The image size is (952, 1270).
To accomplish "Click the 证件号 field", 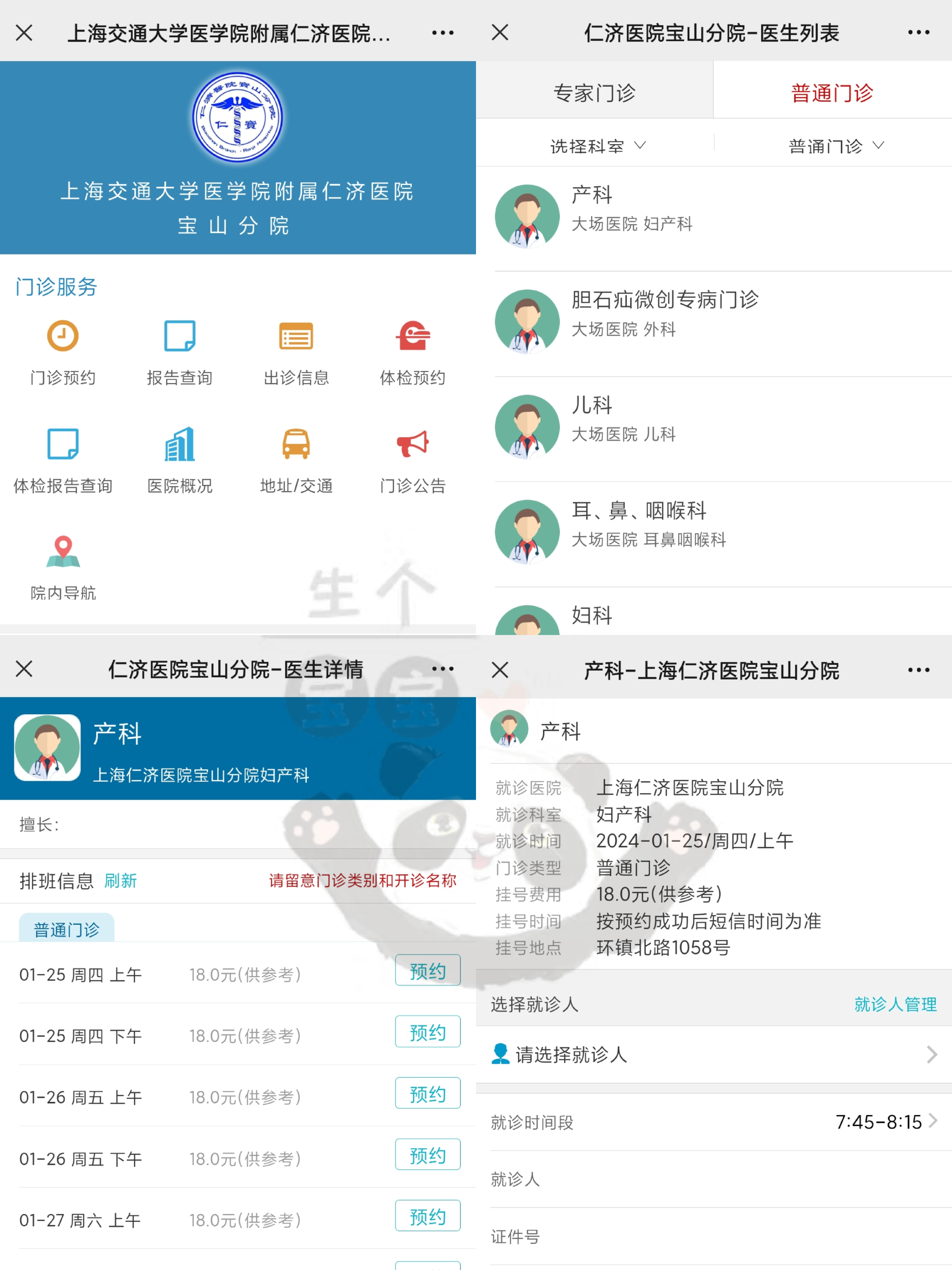I will (x=714, y=1237).
